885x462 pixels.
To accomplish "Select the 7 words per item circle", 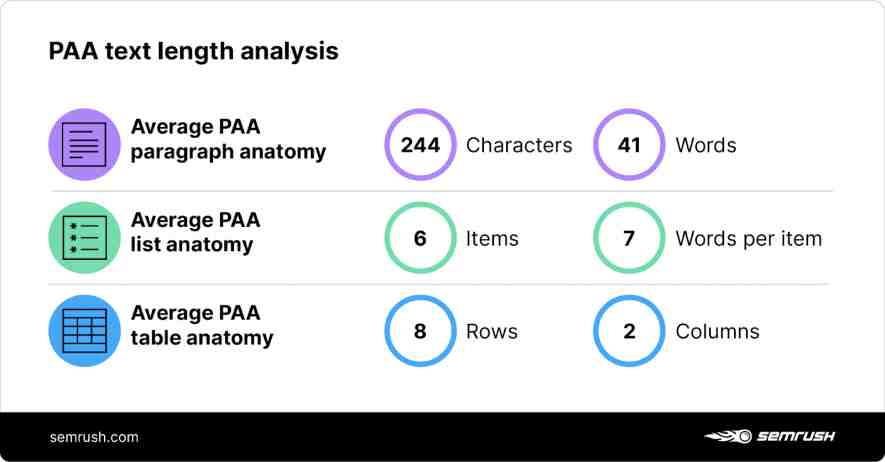I will pos(629,237).
